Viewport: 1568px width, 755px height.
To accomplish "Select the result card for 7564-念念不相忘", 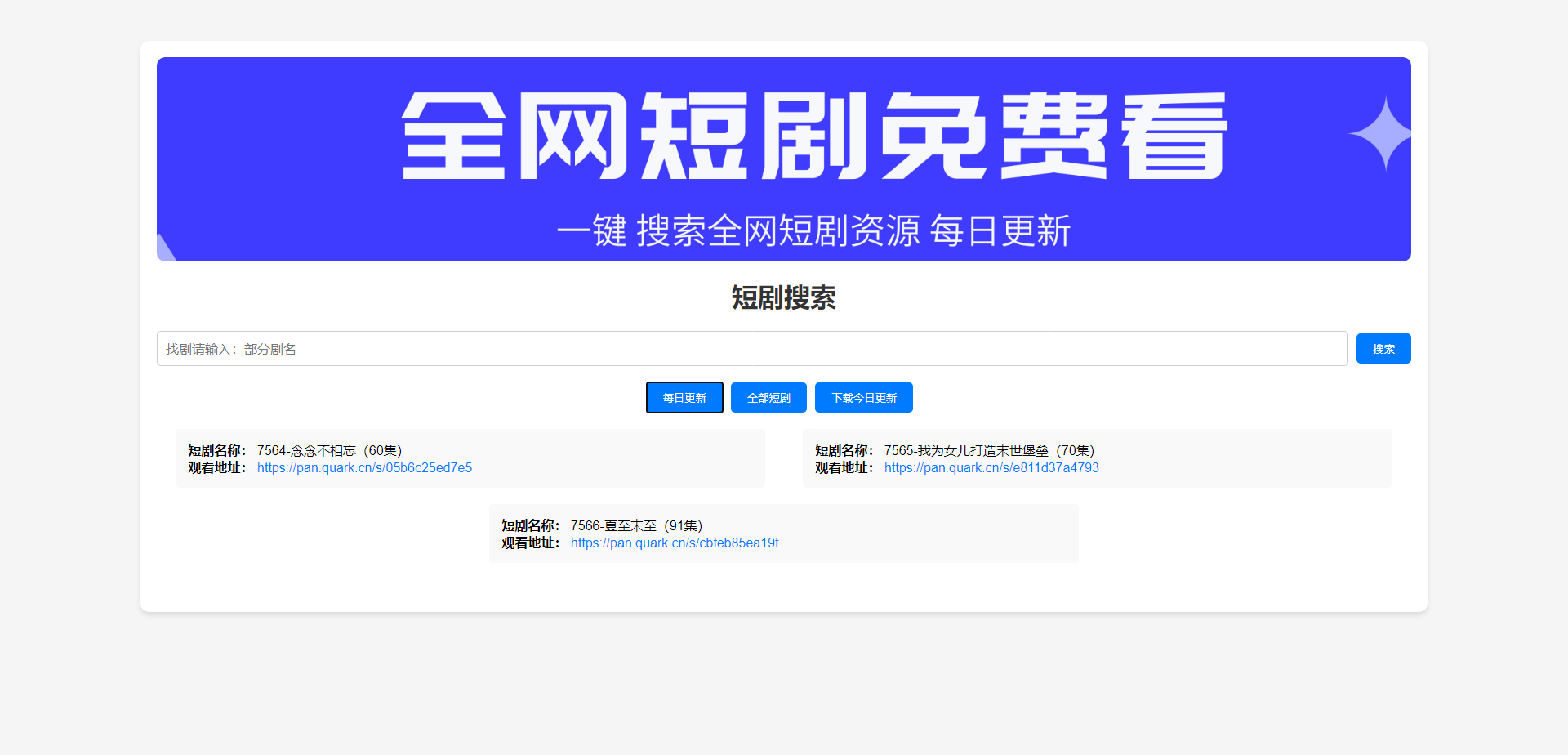I will point(470,458).
